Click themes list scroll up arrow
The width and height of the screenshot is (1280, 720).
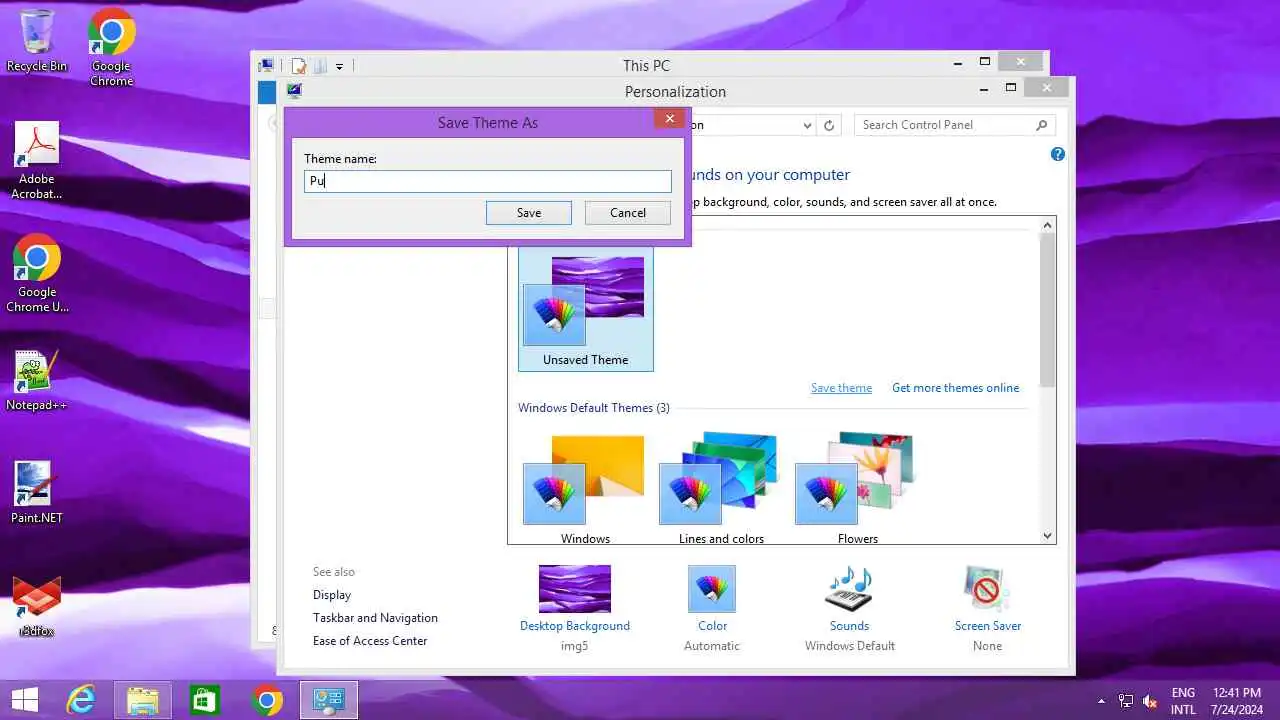tap(1048, 225)
